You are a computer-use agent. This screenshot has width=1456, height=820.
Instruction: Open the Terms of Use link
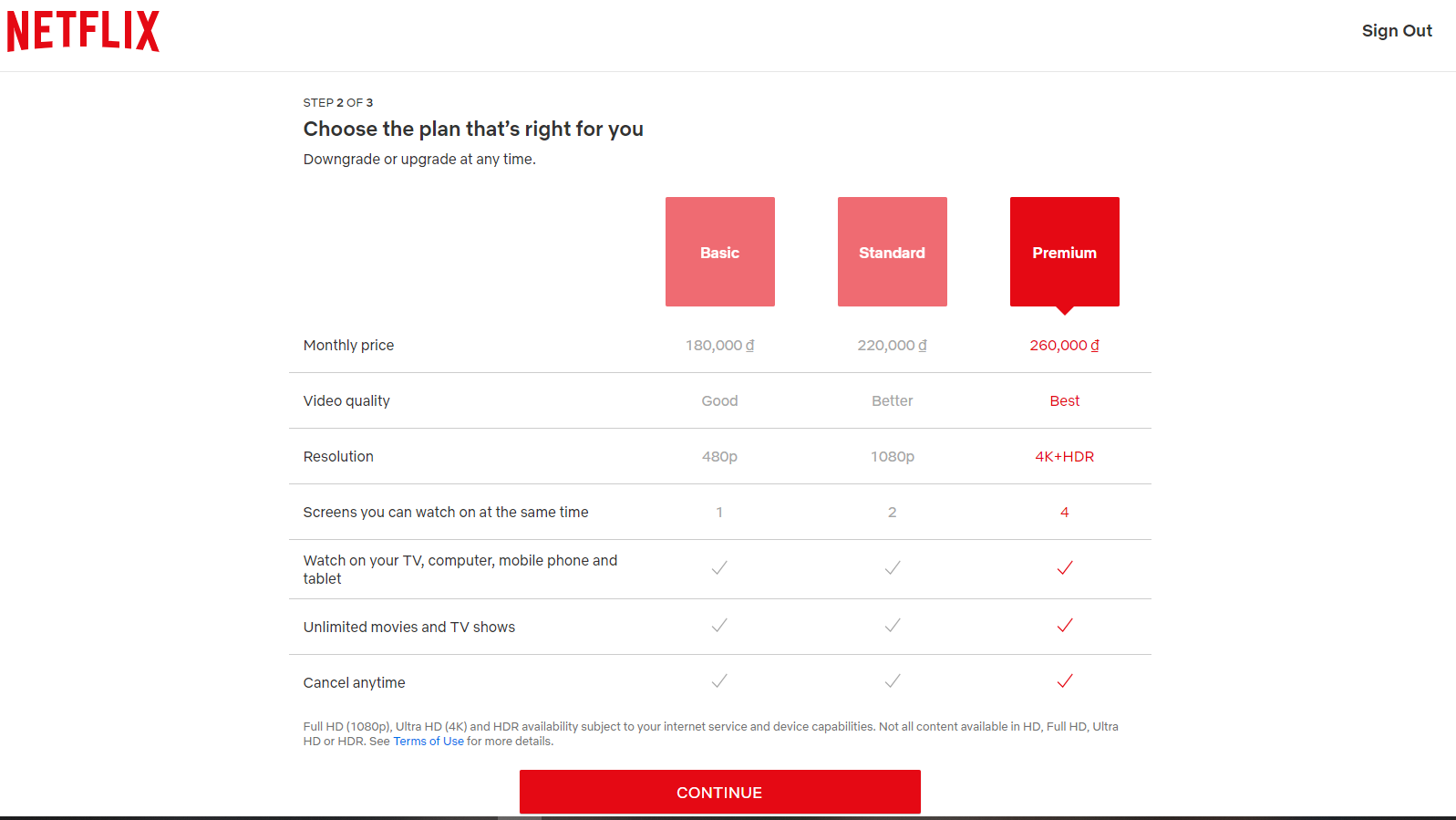pyautogui.click(x=429, y=742)
